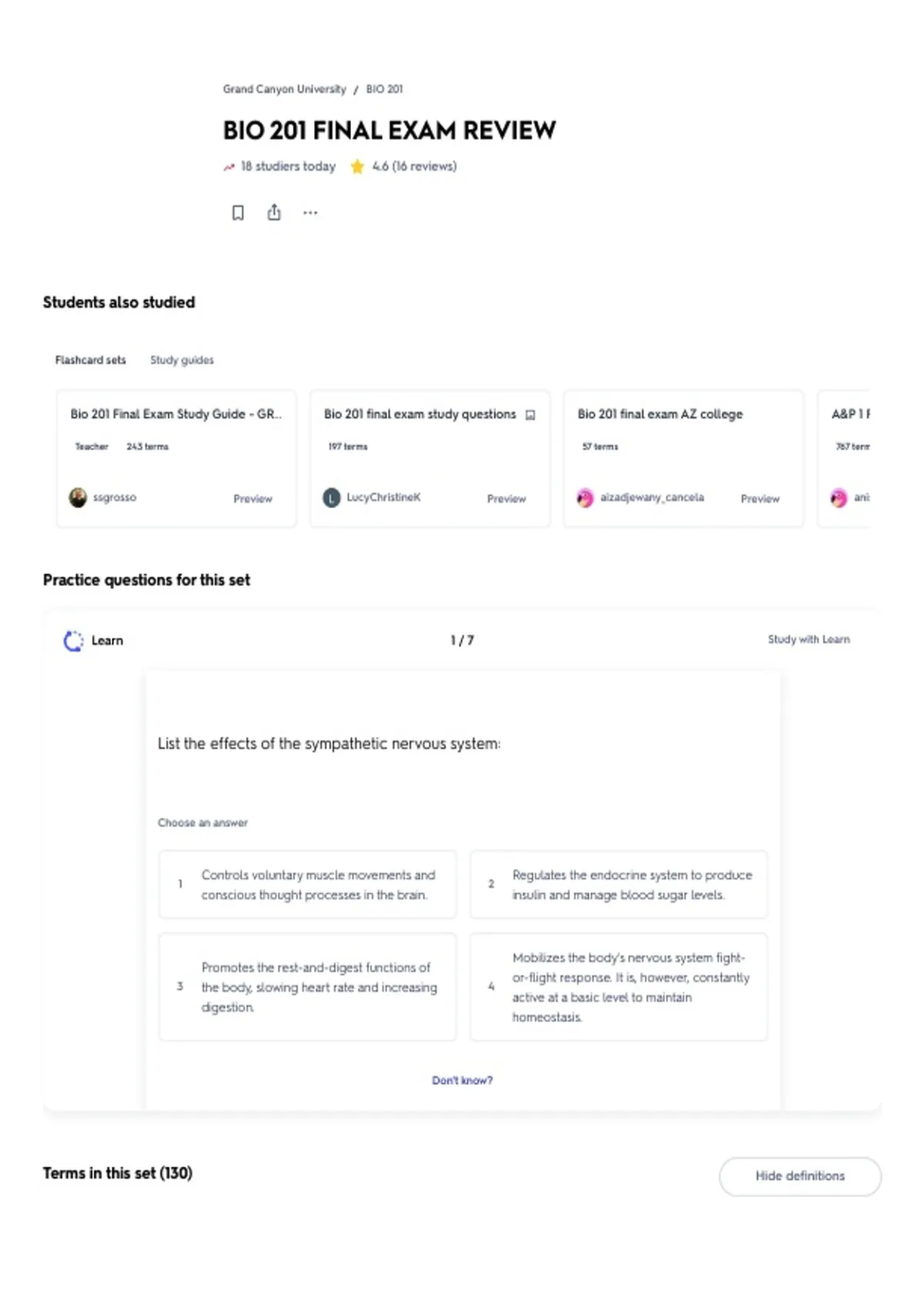Open the three-dot more options menu
Image resolution: width=924 pixels, height=1309 pixels.
(x=310, y=213)
